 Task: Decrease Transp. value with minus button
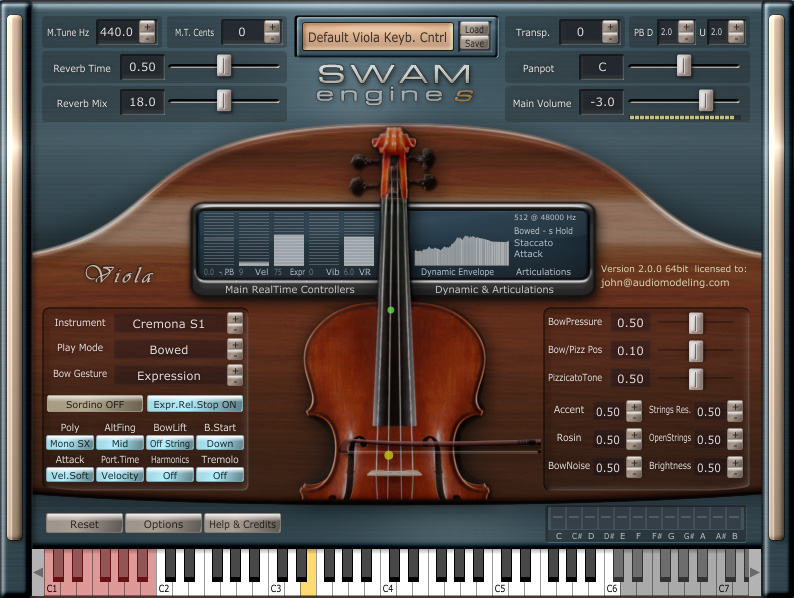tap(610, 38)
